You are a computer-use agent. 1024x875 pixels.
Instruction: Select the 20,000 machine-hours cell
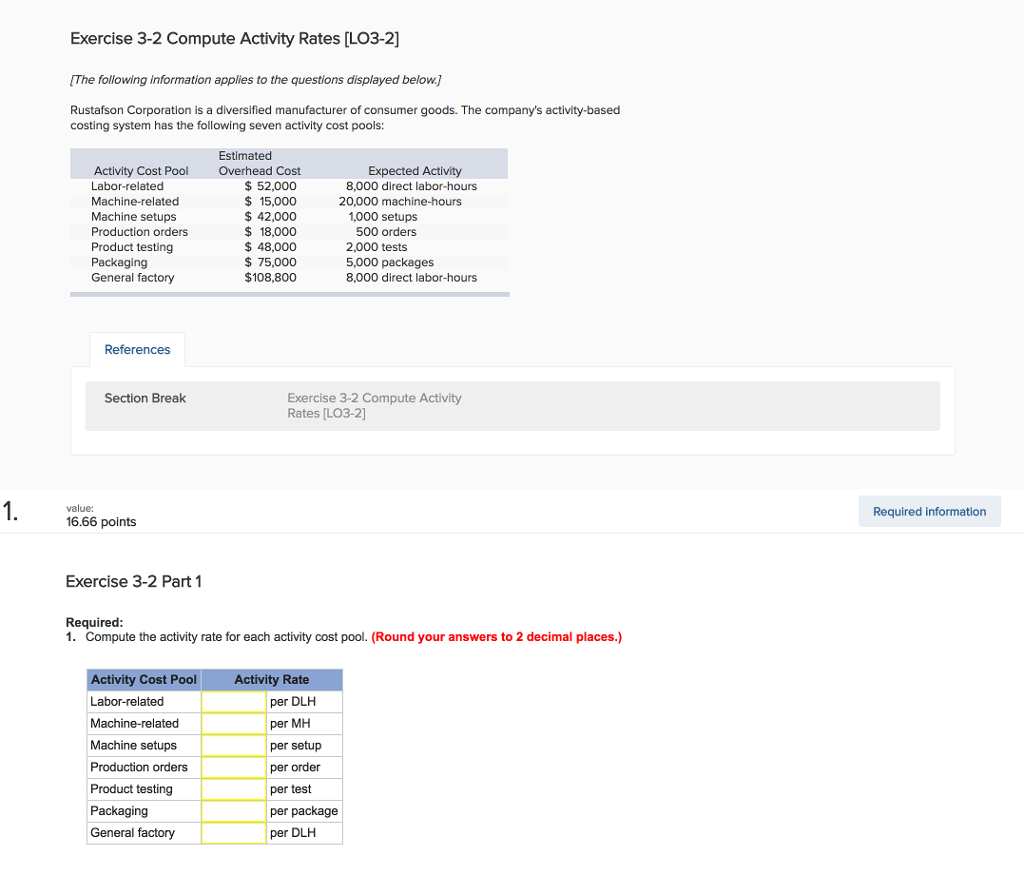[400, 201]
